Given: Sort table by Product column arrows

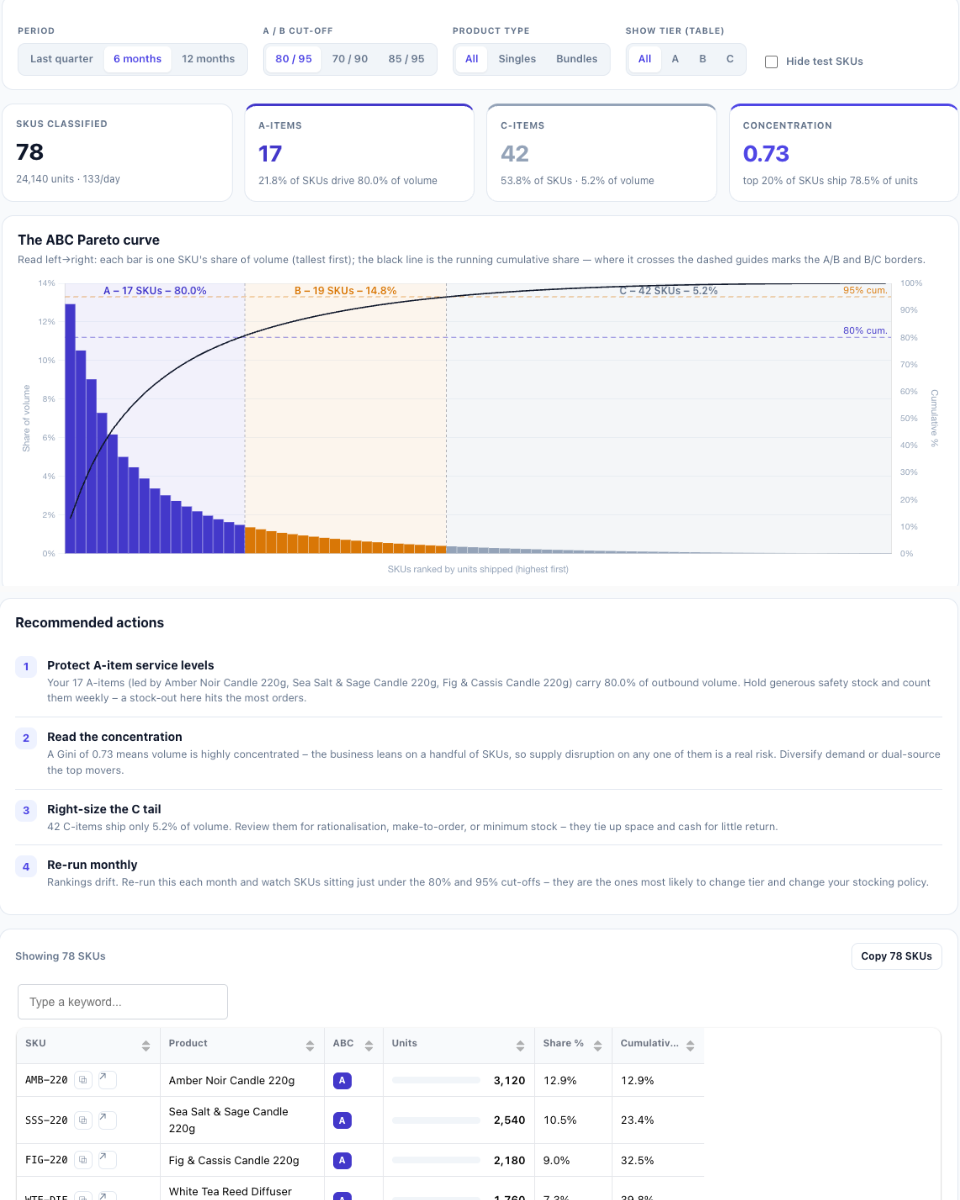Looking at the screenshot, I should [310, 1045].
